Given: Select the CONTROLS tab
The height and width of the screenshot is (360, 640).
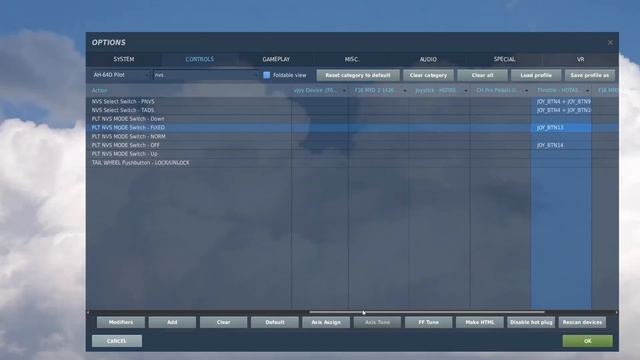Looking at the screenshot, I should click(200, 59).
